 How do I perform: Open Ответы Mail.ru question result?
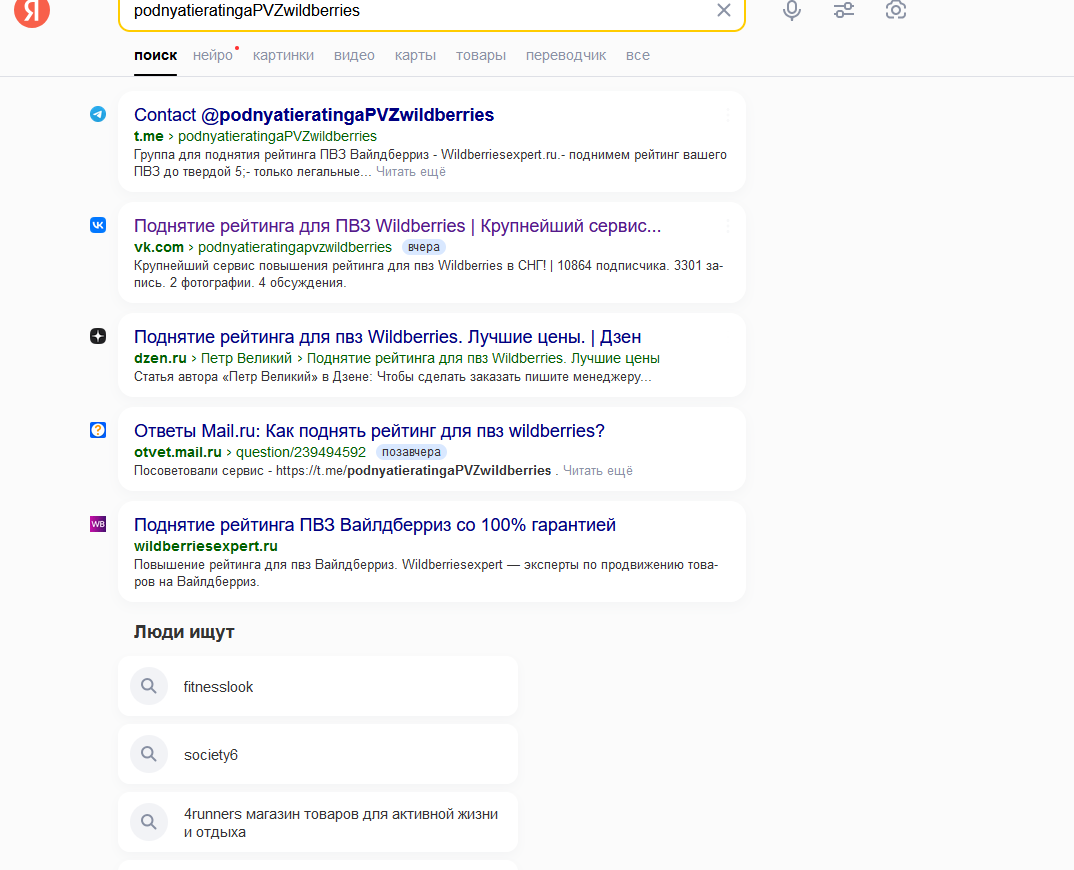(369, 430)
